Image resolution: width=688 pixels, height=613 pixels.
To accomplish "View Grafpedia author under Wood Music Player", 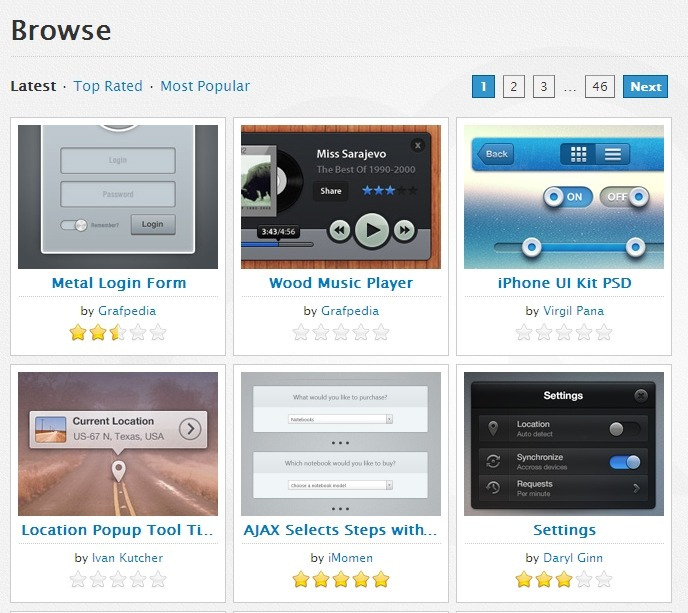I will pyautogui.click(x=350, y=311).
